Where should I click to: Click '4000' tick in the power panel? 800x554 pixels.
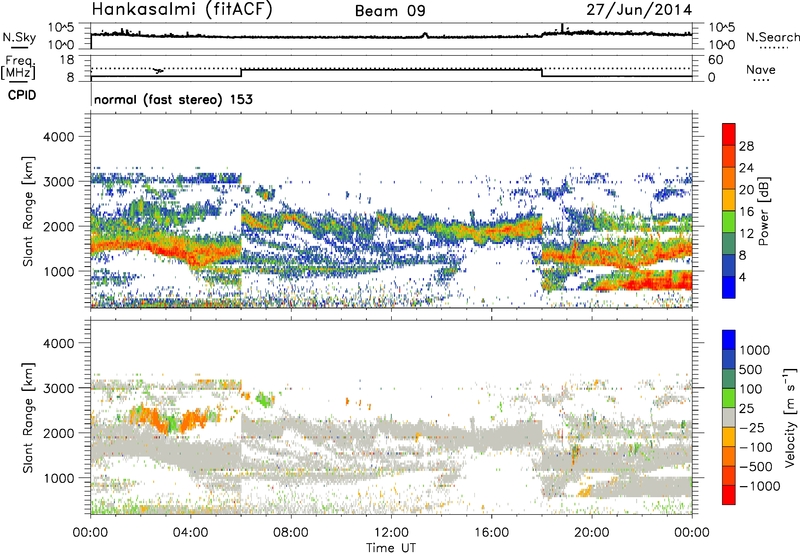(x=58, y=137)
